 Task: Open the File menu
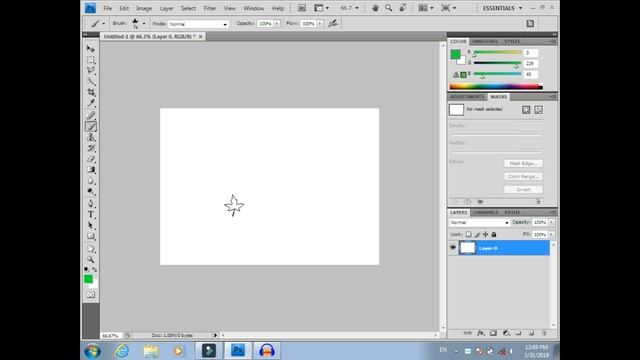[x=107, y=8]
